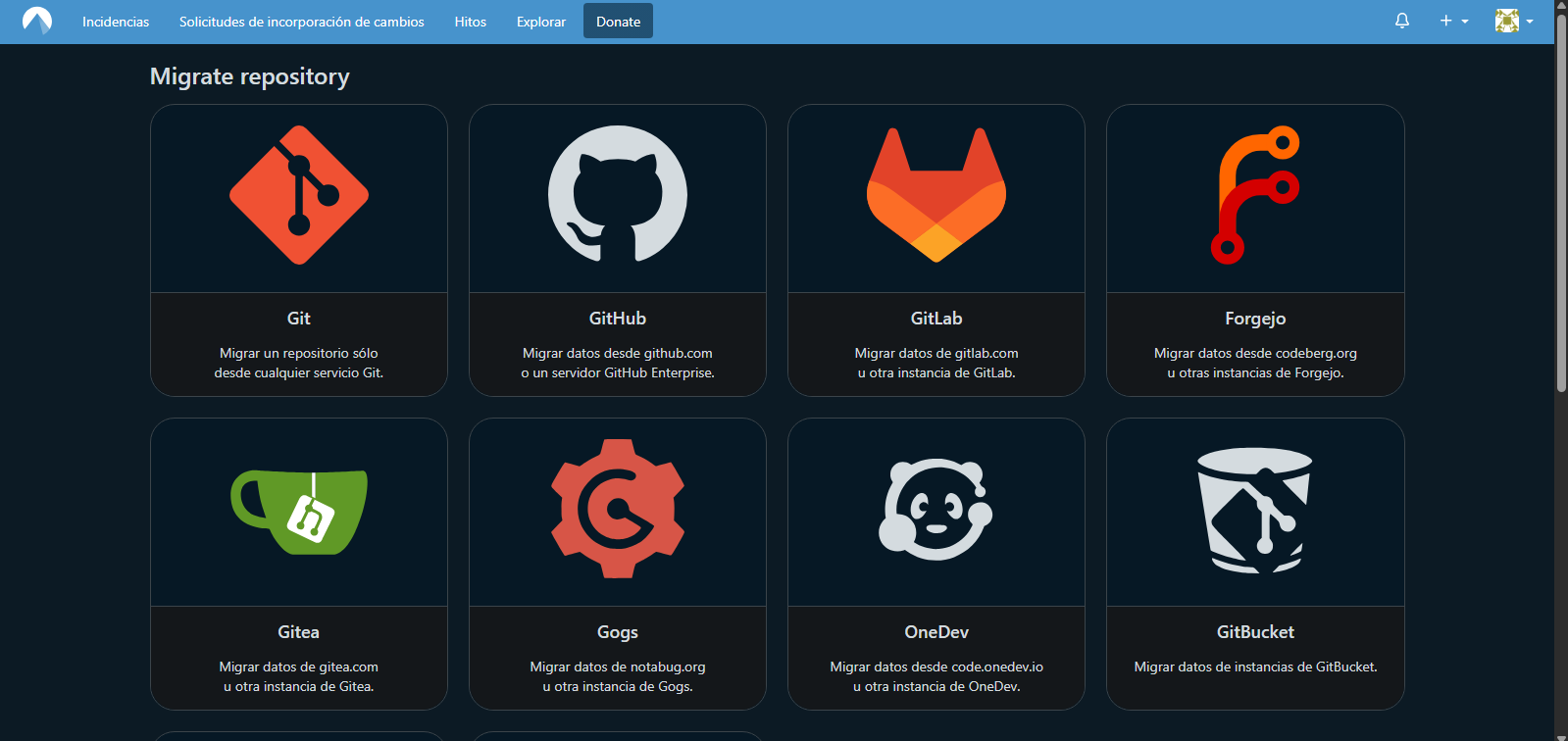
Task: Click the GitHub Octocat logo
Action: [618, 194]
